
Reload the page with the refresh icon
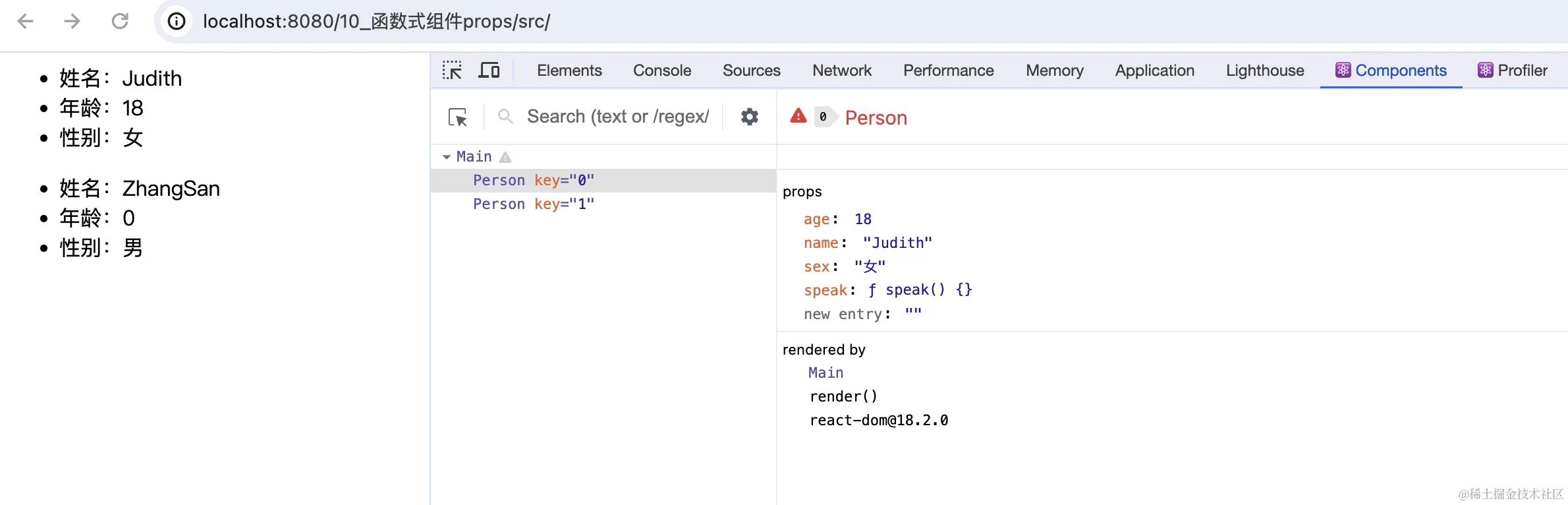[x=120, y=22]
